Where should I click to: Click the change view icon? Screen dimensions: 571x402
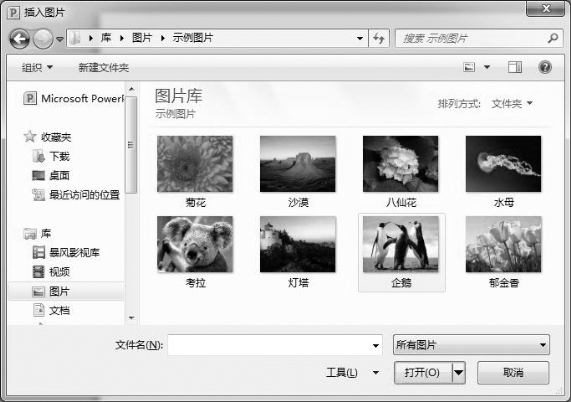click(469, 67)
